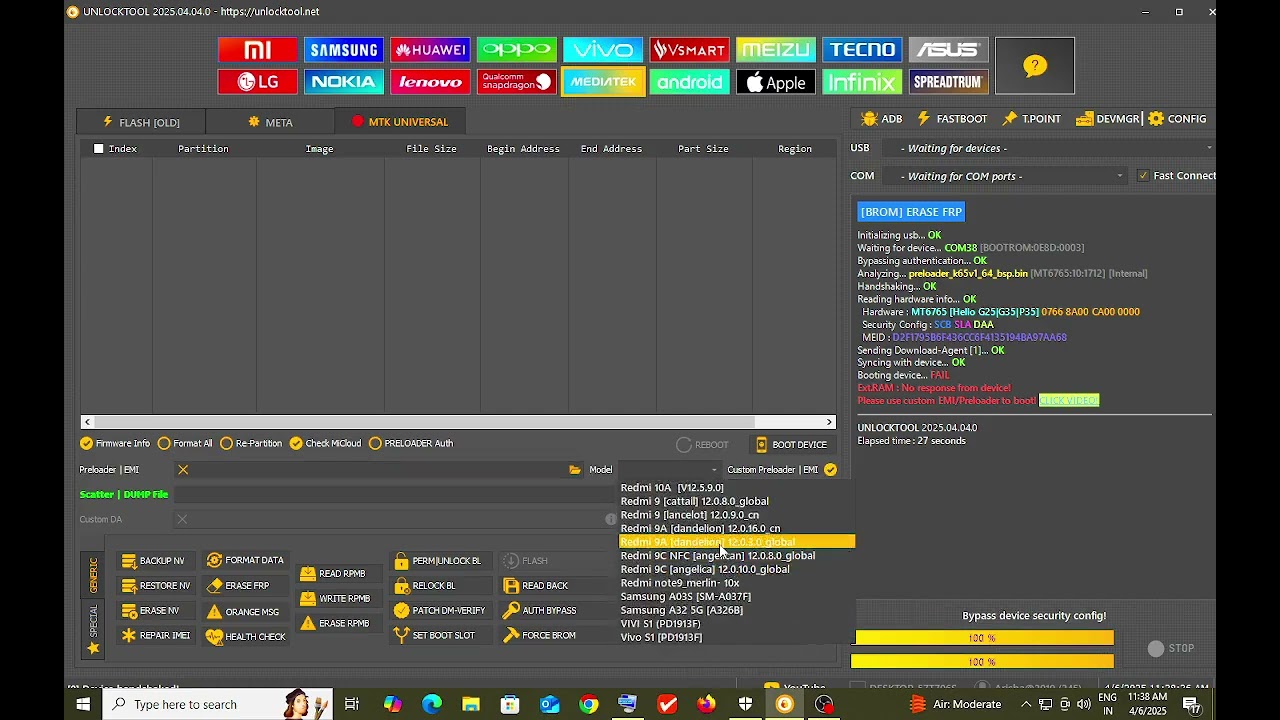Viewport: 1280px width, 720px height.
Task: Select the Vsmart brand logo
Action: pyautogui.click(x=689, y=50)
